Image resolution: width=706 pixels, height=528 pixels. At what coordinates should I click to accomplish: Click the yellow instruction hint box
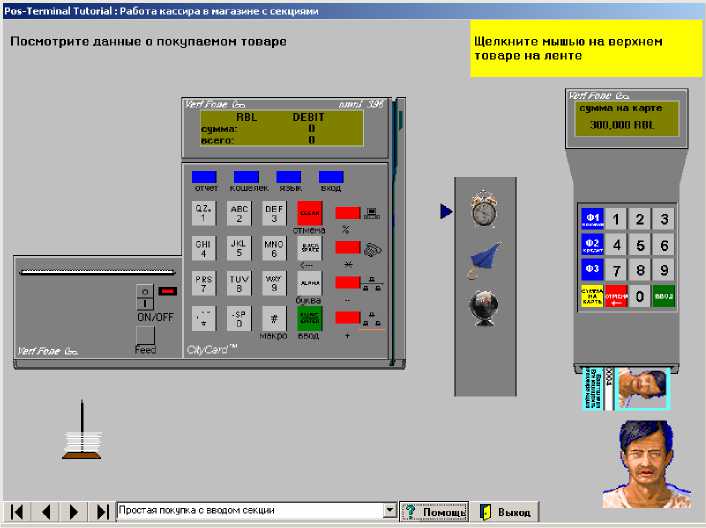586,49
